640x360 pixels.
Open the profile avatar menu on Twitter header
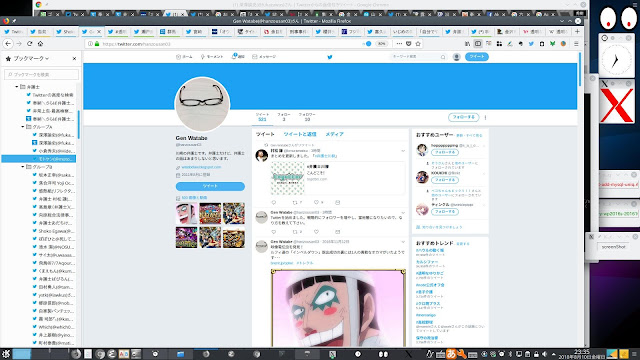[456, 57]
